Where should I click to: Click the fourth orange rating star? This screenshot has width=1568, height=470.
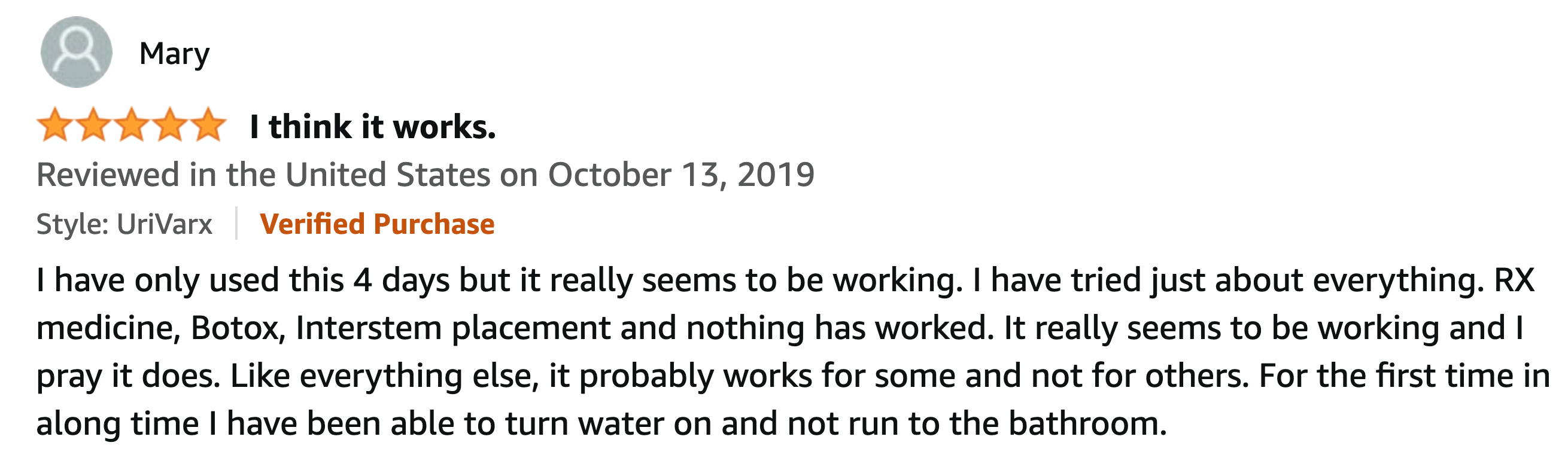tap(170, 124)
